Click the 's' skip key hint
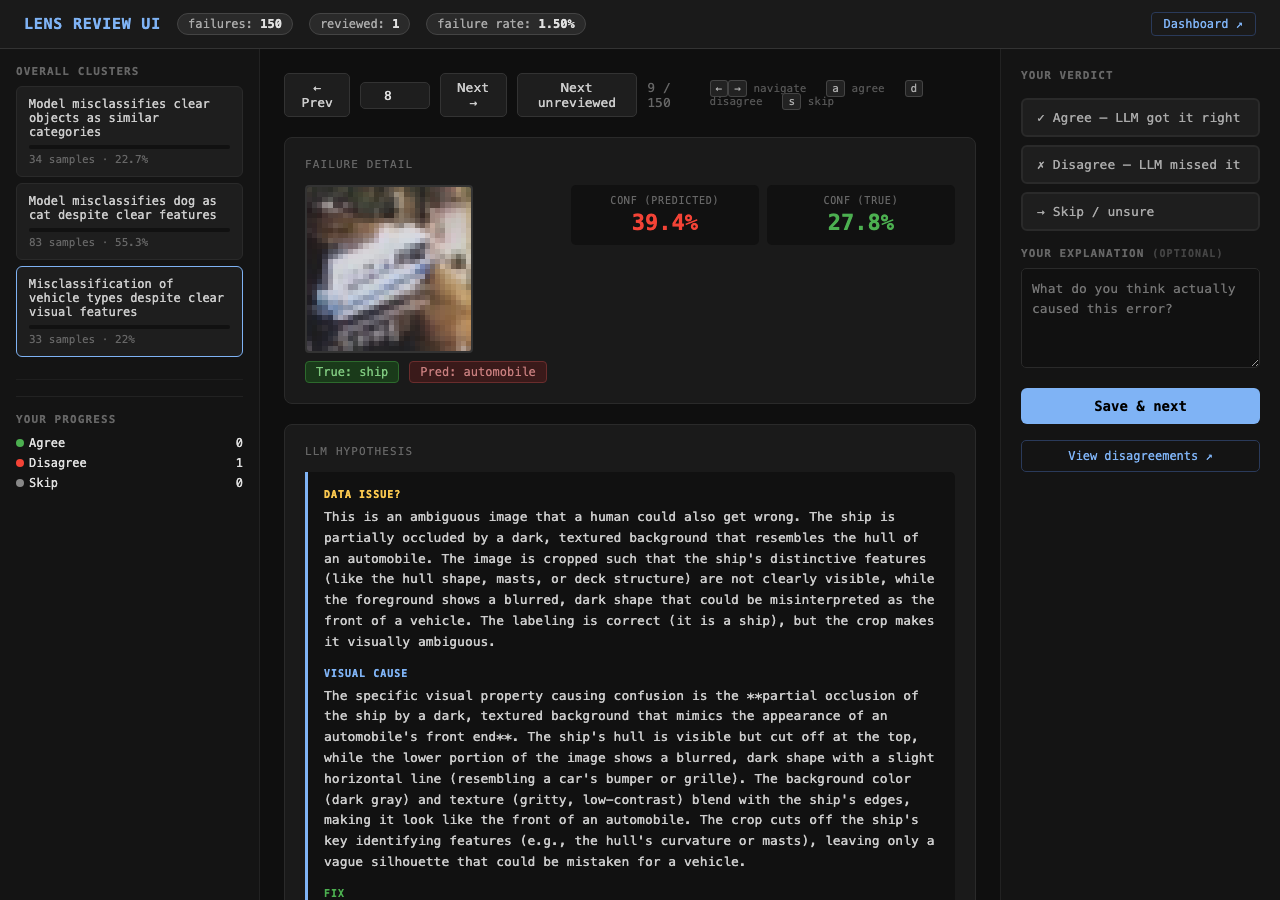1280x900 pixels. (791, 101)
